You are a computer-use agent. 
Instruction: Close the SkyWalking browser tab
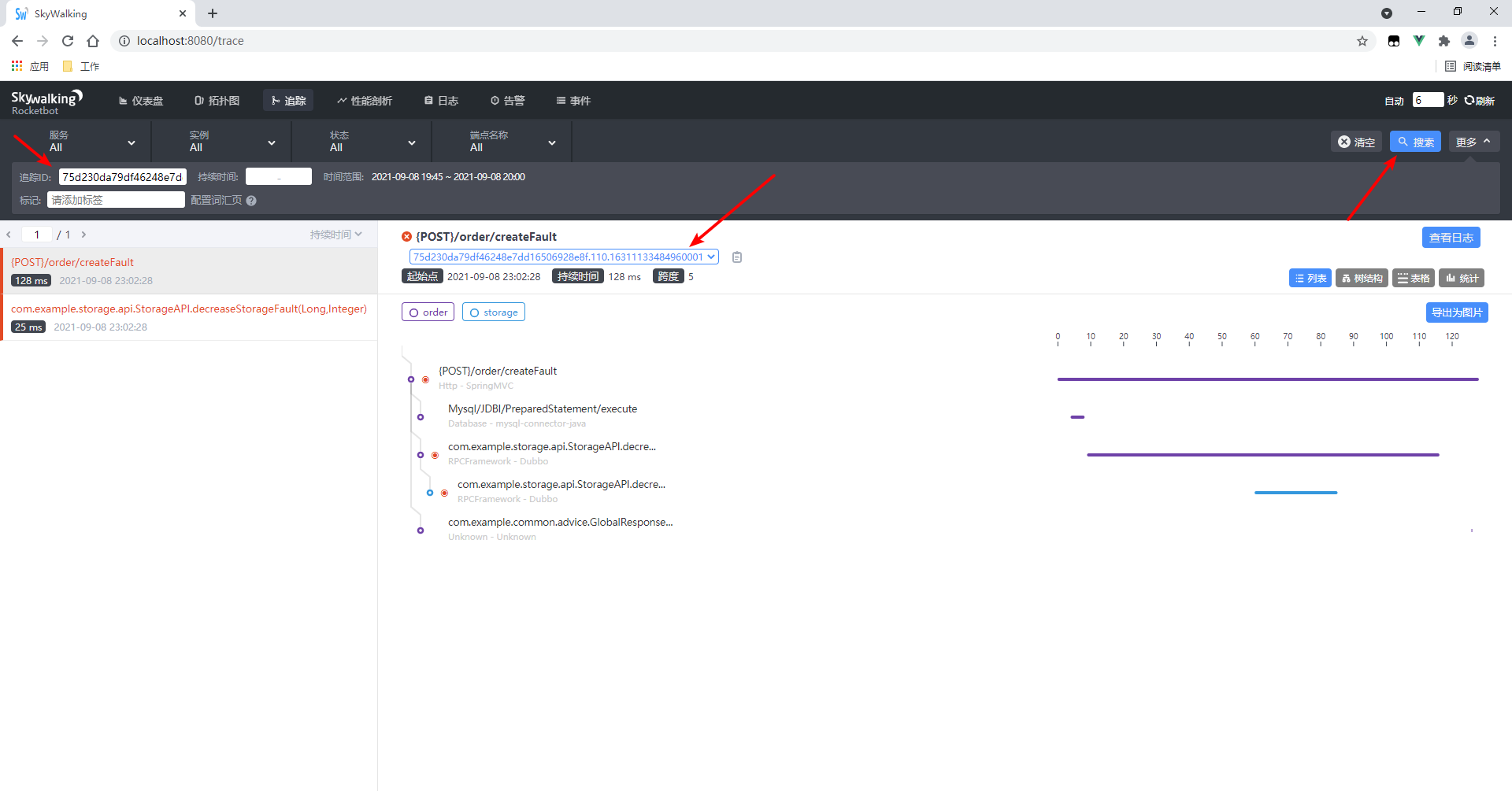coord(183,13)
